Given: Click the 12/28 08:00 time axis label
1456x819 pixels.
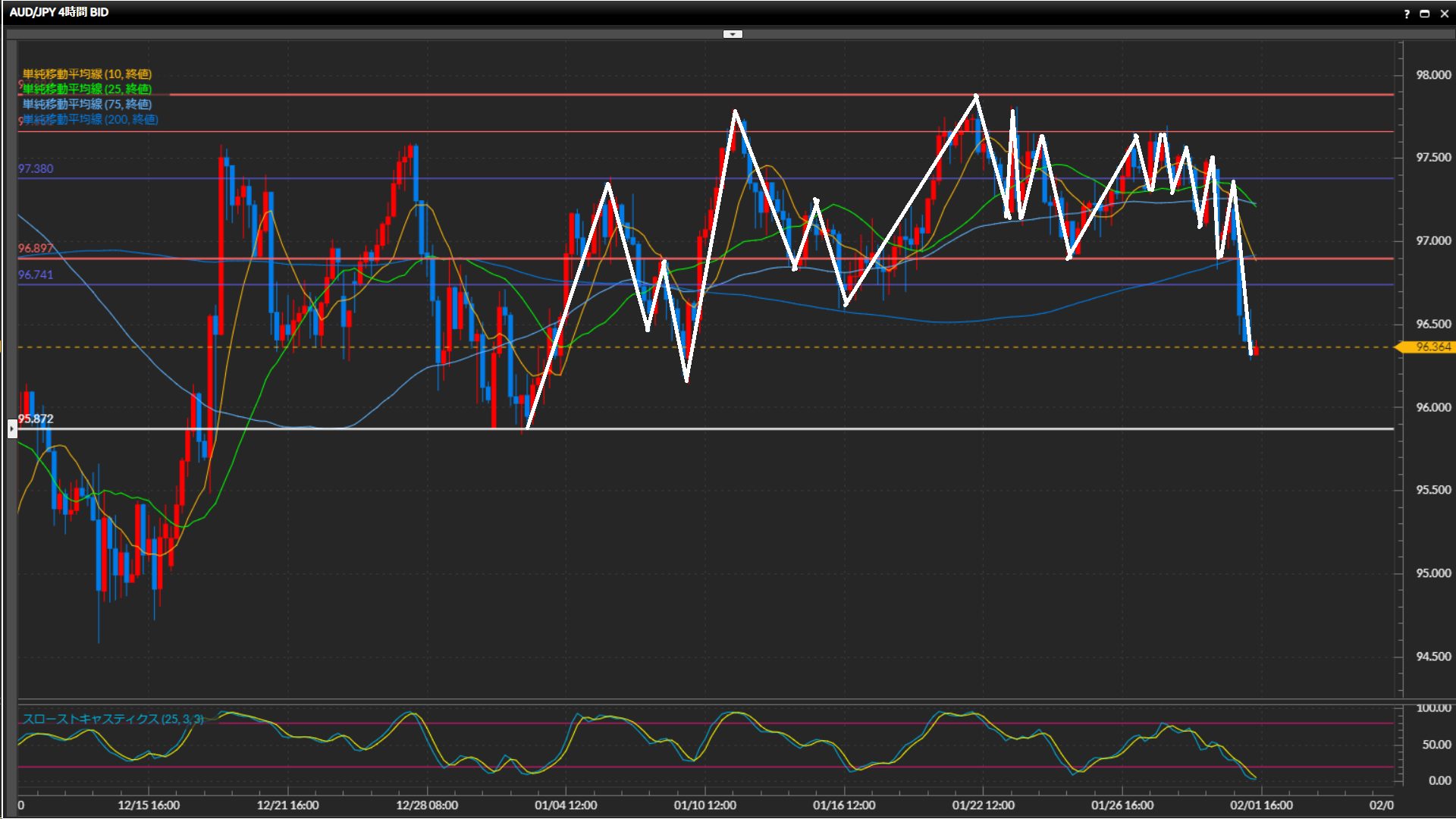Looking at the screenshot, I should (x=427, y=805).
